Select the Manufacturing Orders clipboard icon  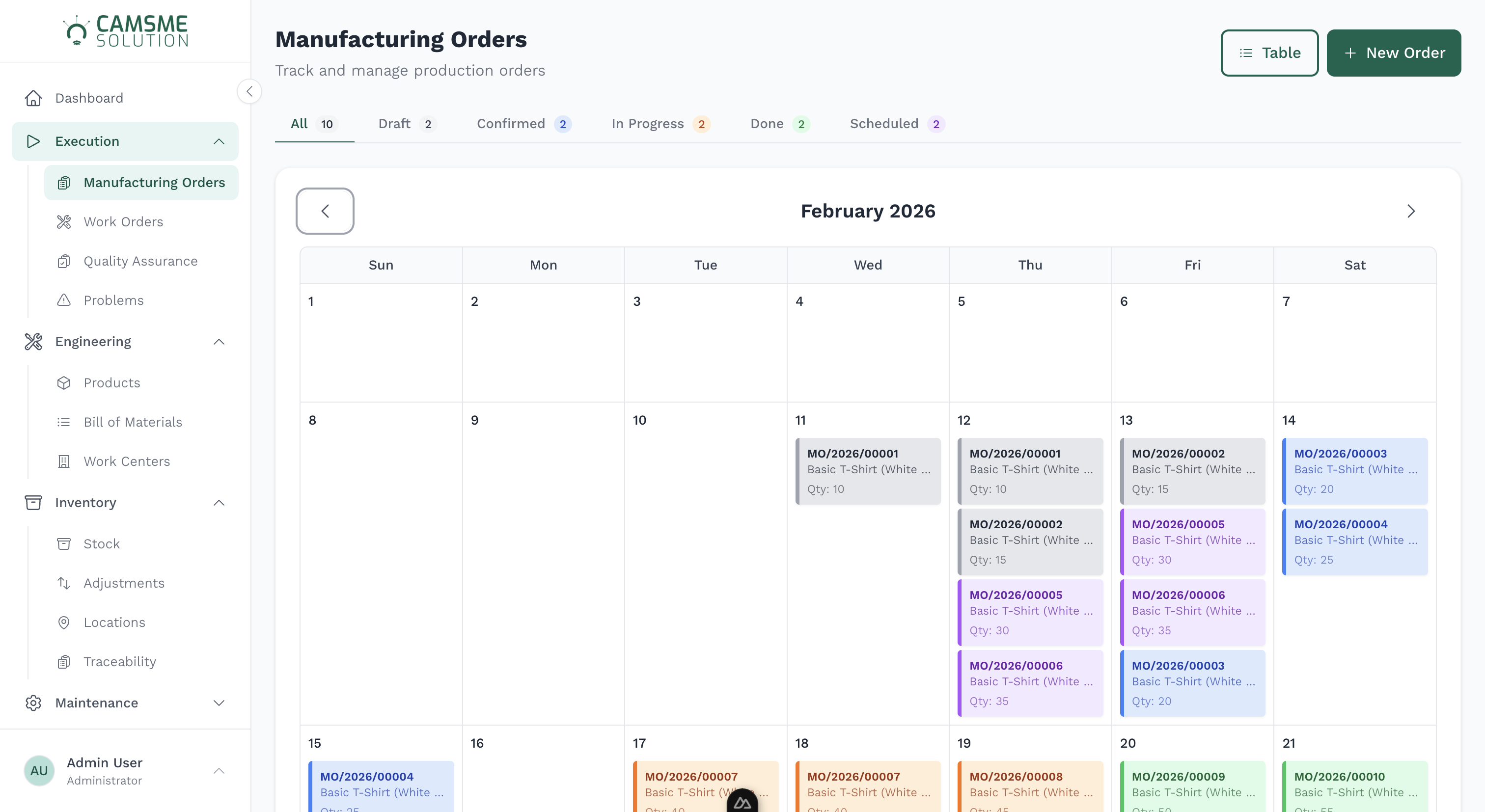click(63, 182)
